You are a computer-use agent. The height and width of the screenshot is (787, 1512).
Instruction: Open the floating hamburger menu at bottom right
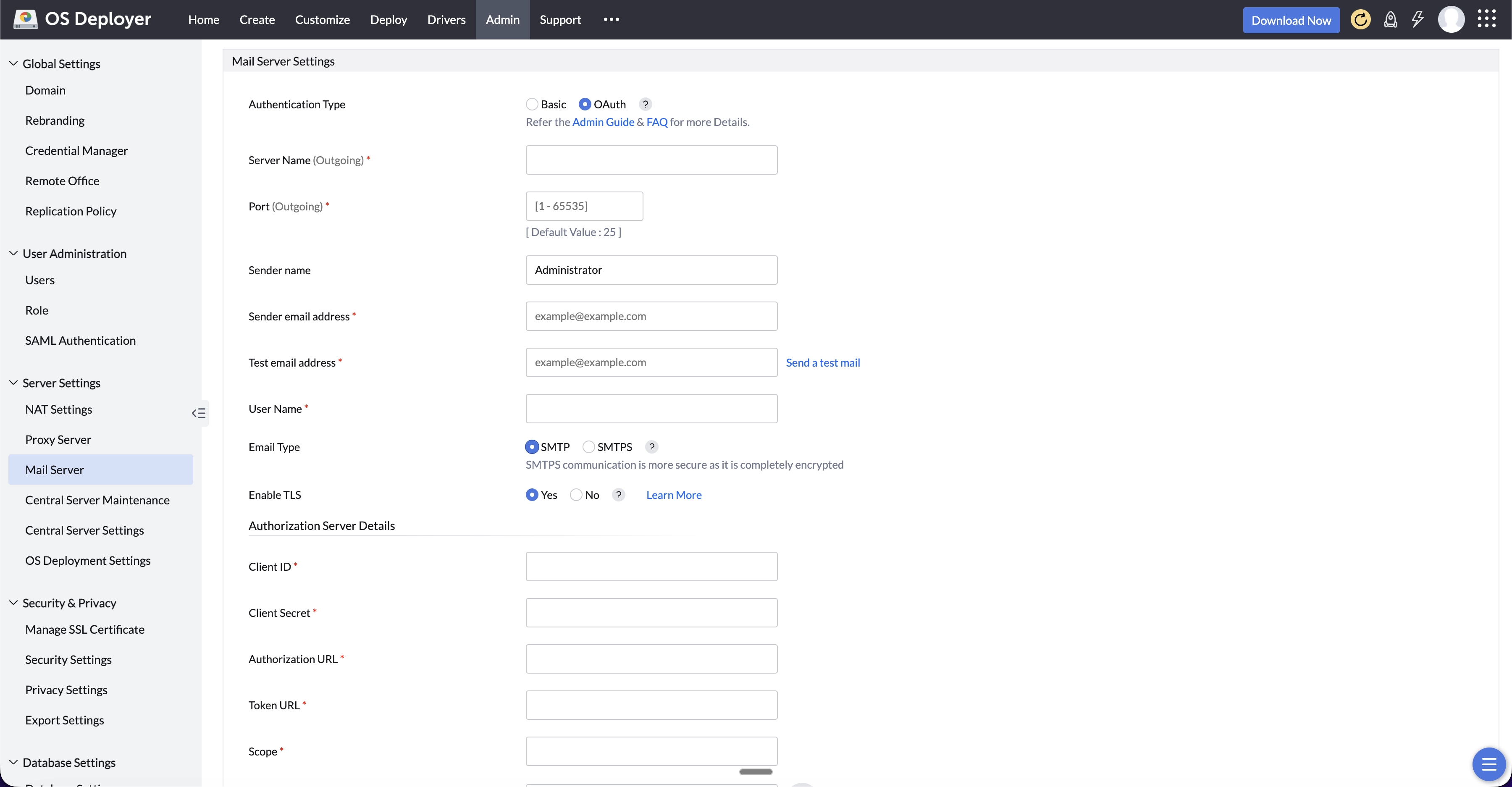[x=1489, y=764]
